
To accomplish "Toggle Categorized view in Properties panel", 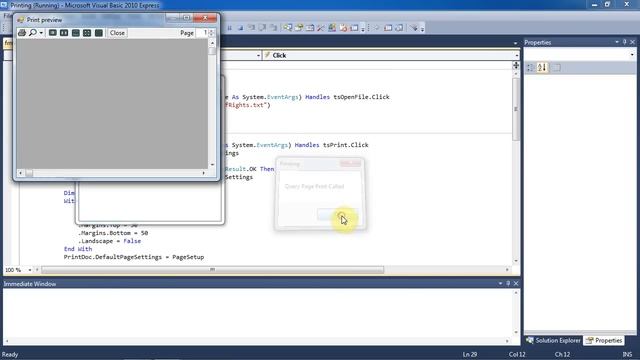I will (530, 68).
